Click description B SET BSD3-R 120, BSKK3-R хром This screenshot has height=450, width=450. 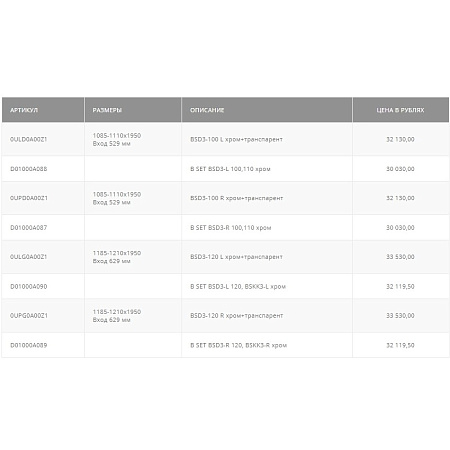[239, 345]
